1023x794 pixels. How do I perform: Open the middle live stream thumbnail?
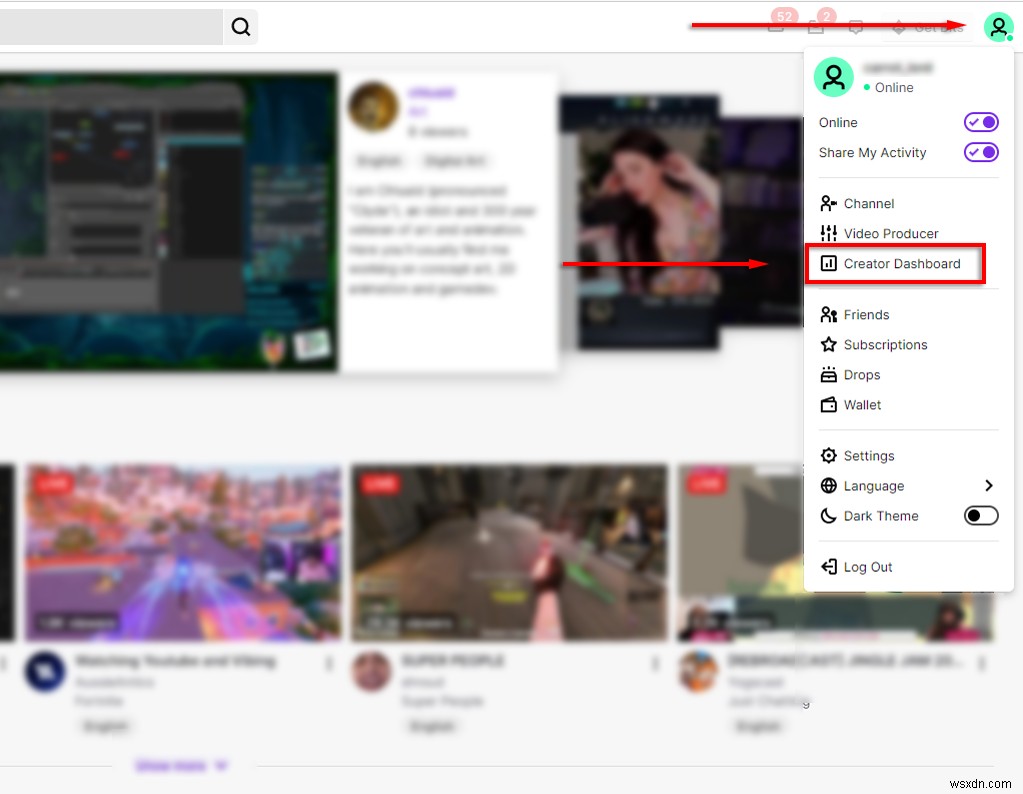click(510, 552)
